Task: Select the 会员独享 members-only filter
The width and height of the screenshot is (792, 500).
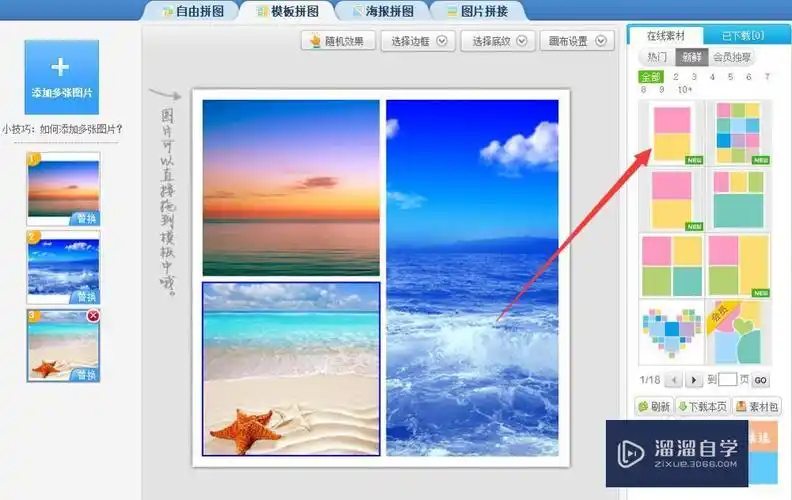Action: [x=732, y=58]
